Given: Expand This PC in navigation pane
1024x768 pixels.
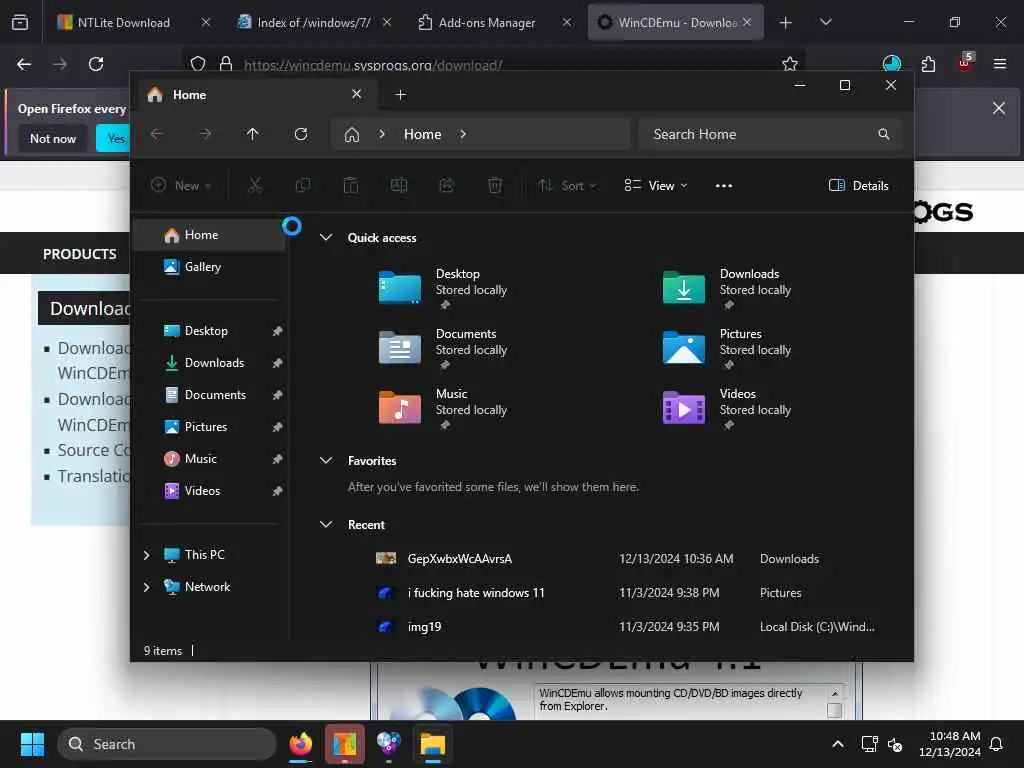Looking at the screenshot, I should [146, 554].
